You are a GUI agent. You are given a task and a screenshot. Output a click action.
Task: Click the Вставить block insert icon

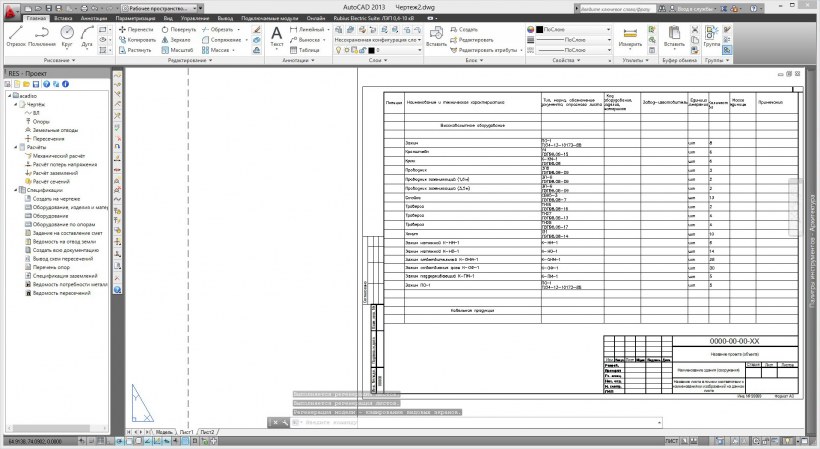pyautogui.click(x=436, y=36)
